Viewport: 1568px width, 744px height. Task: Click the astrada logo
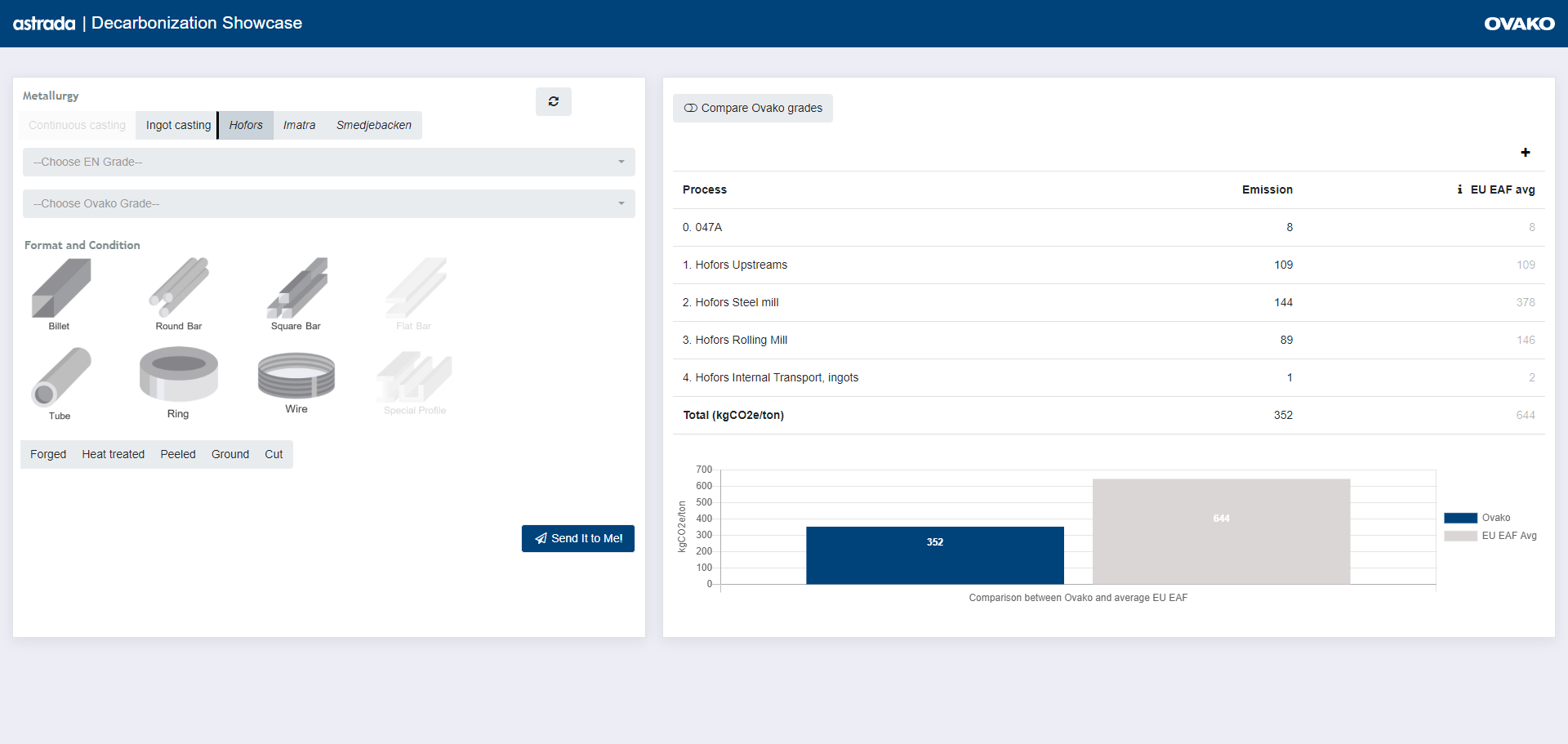click(44, 24)
